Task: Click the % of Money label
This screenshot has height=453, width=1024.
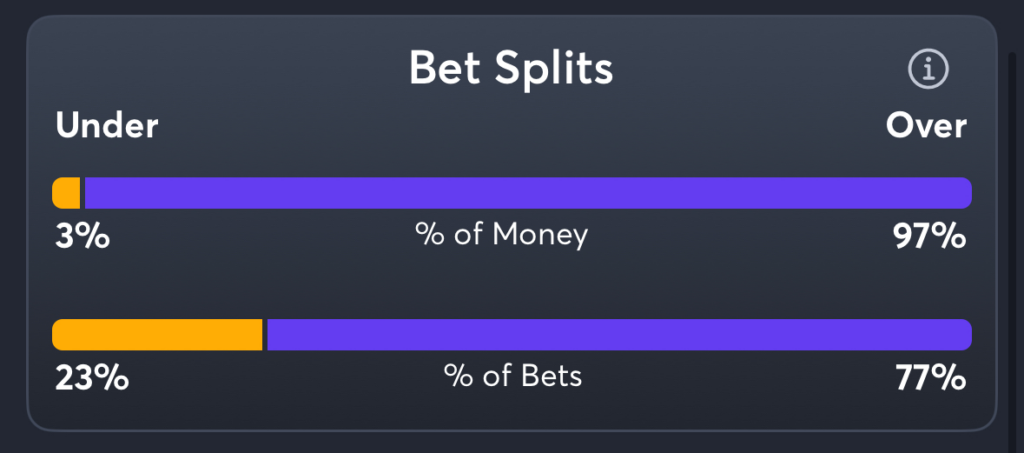Action: 502,235
